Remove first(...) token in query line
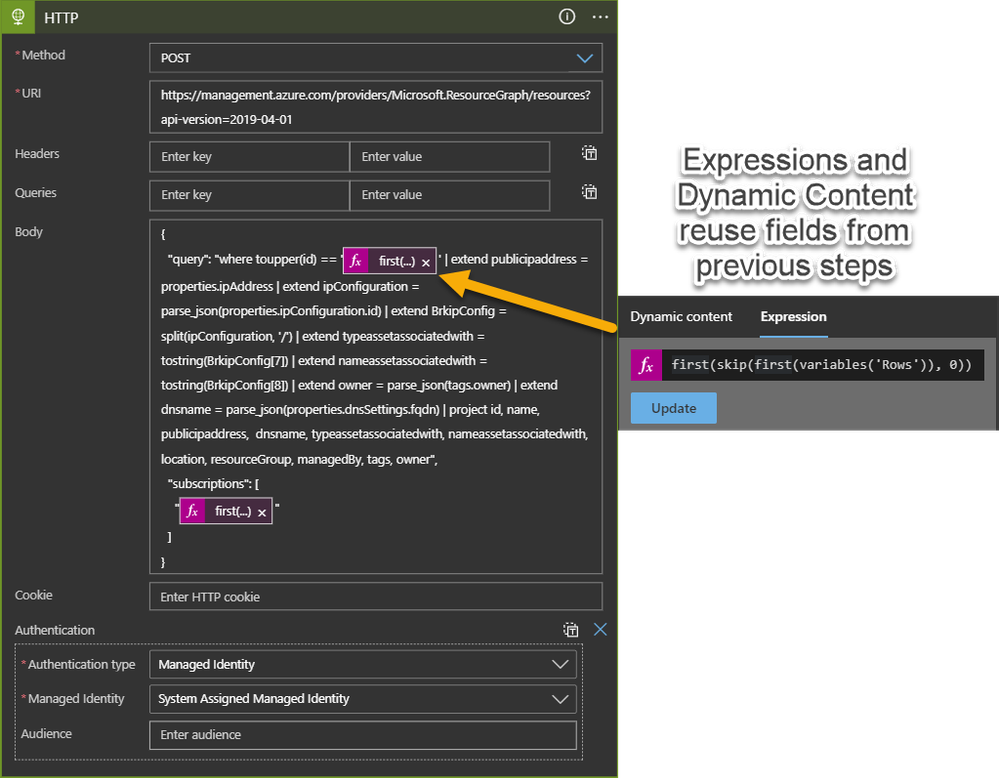The image size is (999, 778). coord(426,262)
